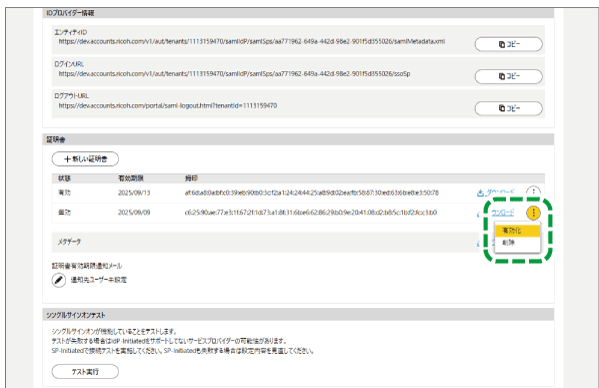Click the yellow three-dot menu button for 2025/09/09 certificate

[533, 213]
